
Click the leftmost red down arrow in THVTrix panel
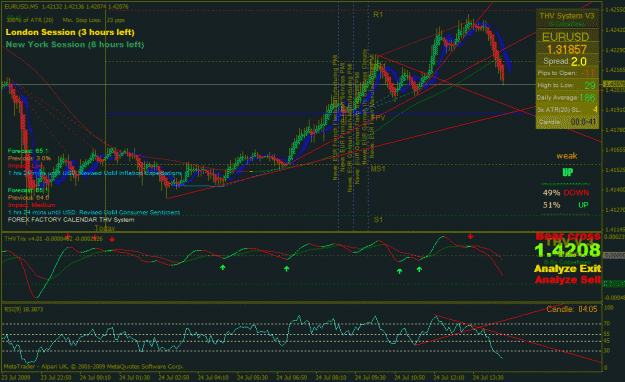pyautogui.click(x=68, y=236)
